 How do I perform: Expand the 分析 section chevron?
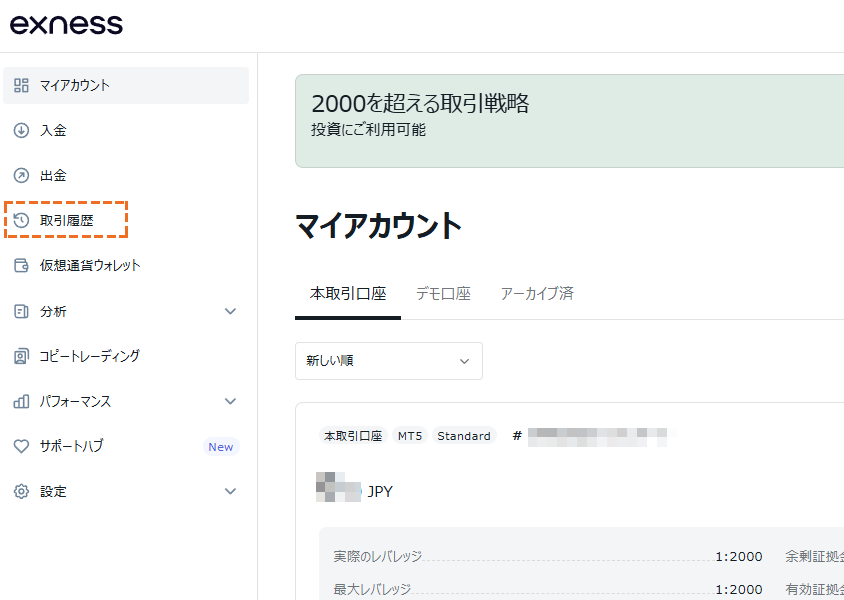click(230, 311)
